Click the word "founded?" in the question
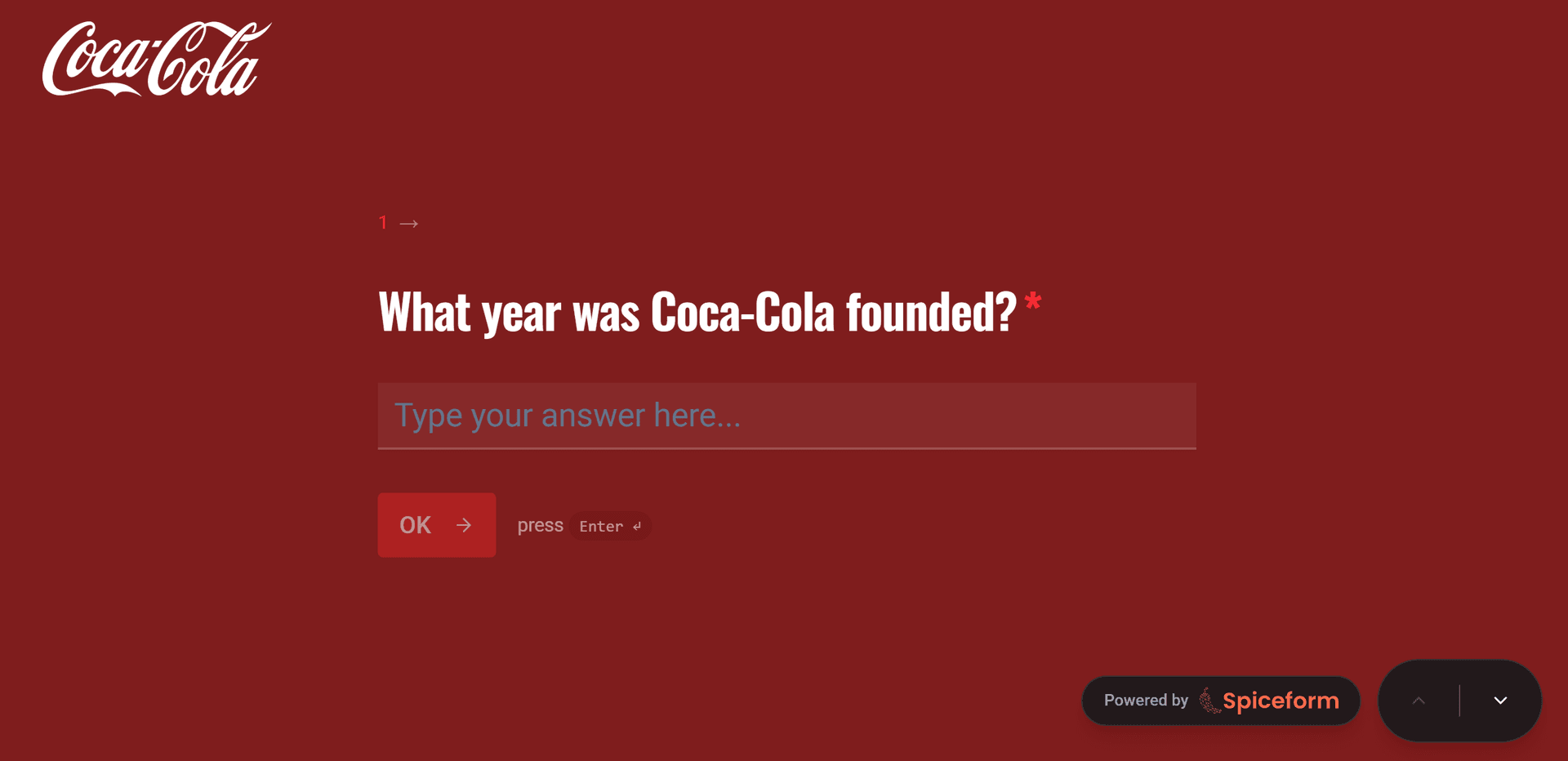This screenshot has width=1568, height=761. point(931,313)
